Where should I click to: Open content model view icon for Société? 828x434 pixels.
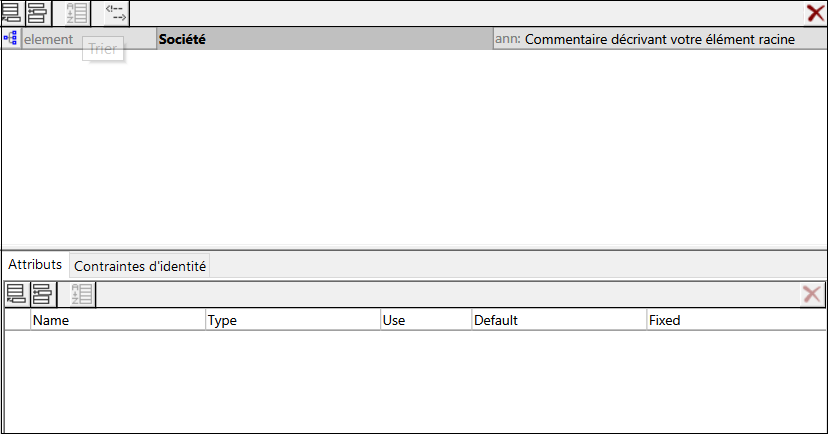point(11,39)
